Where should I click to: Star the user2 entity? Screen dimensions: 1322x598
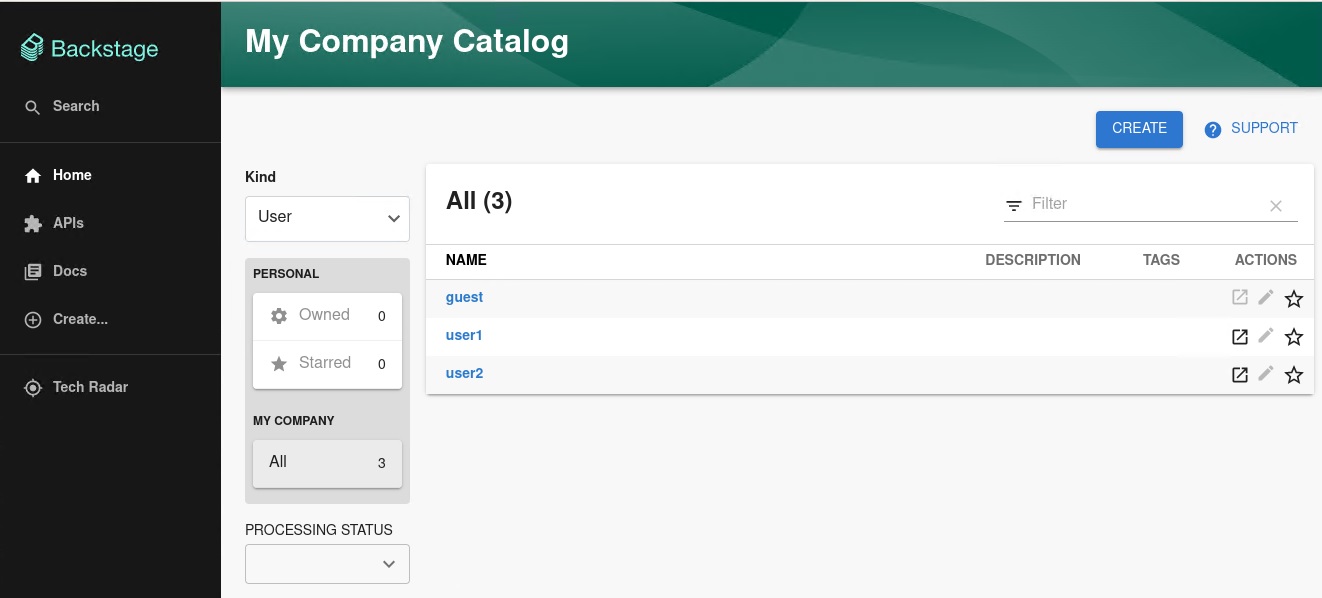pyautogui.click(x=1294, y=375)
